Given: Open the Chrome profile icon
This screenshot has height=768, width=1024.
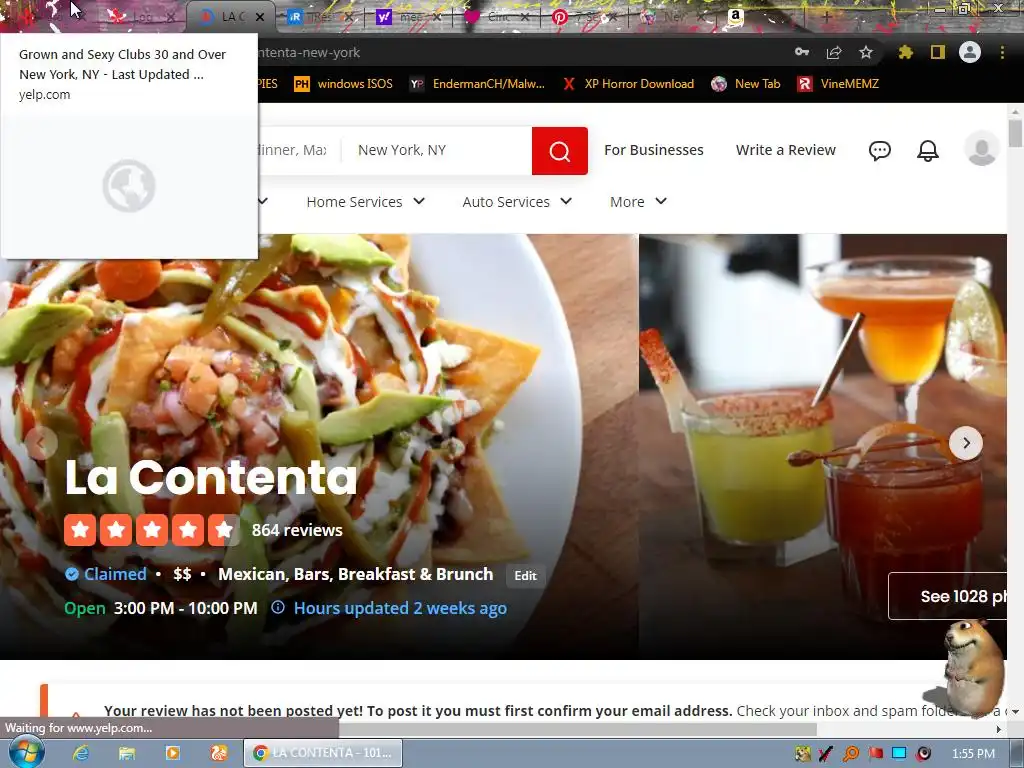Looking at the screenshot, I should pyautogui.click(x=970, y=52).
